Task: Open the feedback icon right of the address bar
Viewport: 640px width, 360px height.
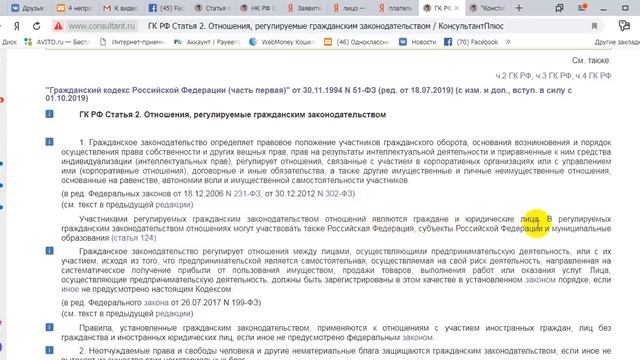Action: pyautogui.click(x=624, y=26)
